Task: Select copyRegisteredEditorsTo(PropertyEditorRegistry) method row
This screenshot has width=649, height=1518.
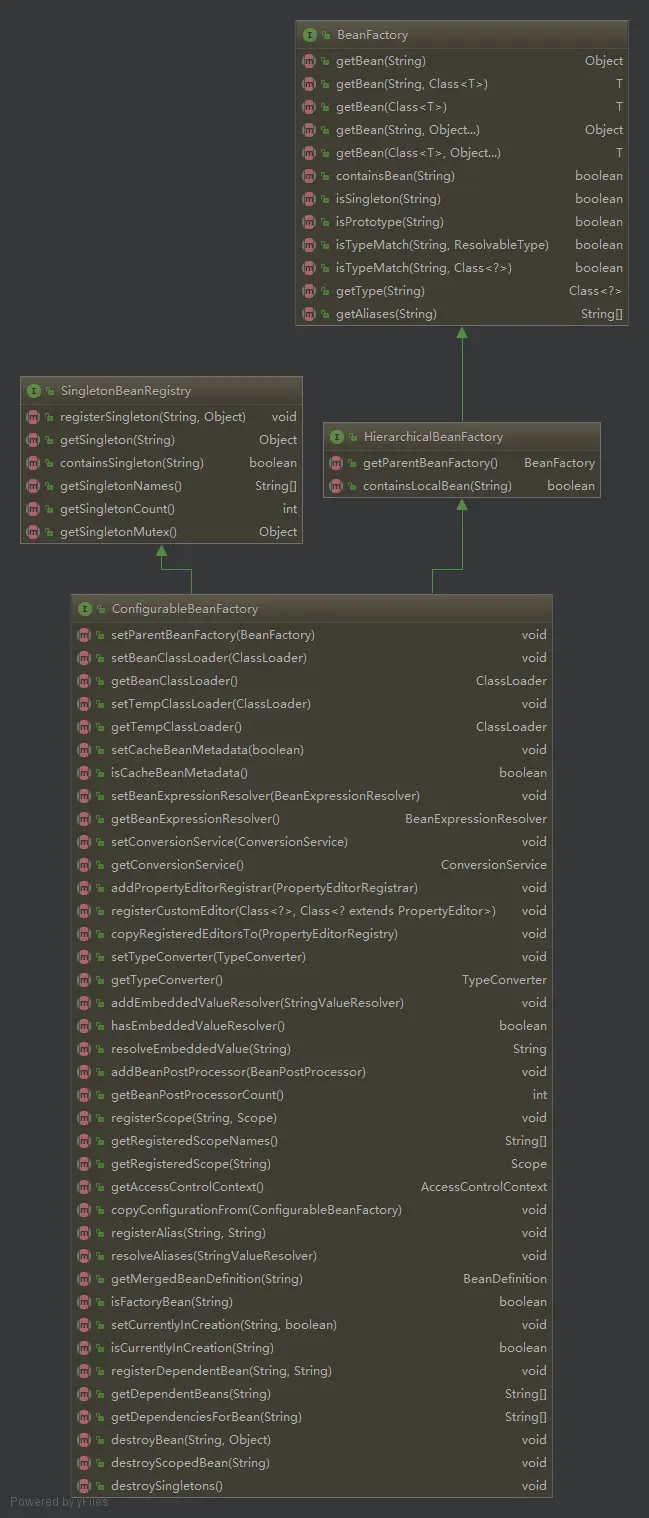Action: pyautogui.click(x=312, y=934)
